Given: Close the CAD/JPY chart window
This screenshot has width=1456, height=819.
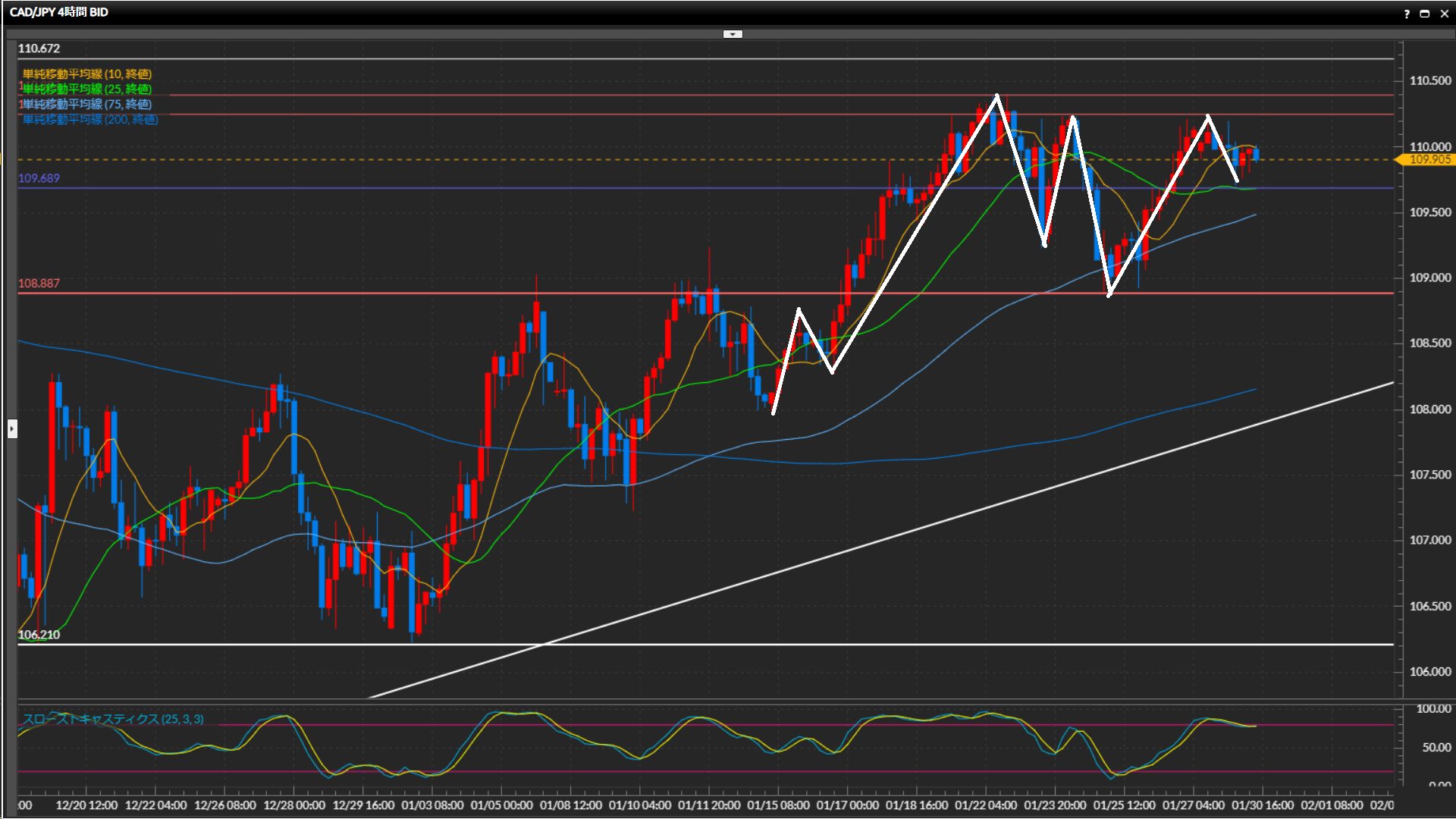Looking at the screenshot, I should [1444, 14].
